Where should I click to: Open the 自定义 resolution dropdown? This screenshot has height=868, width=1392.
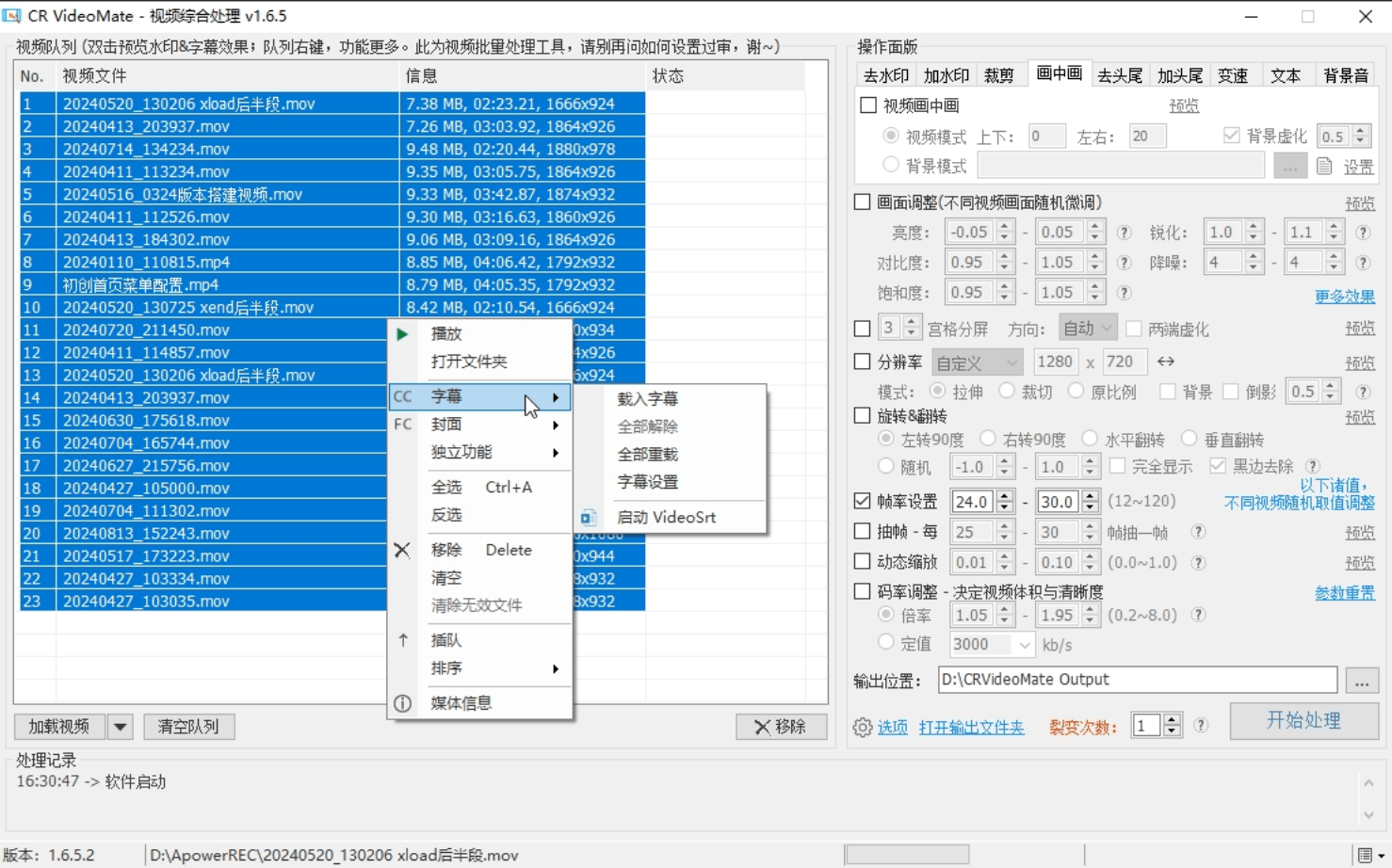point(977,362)
